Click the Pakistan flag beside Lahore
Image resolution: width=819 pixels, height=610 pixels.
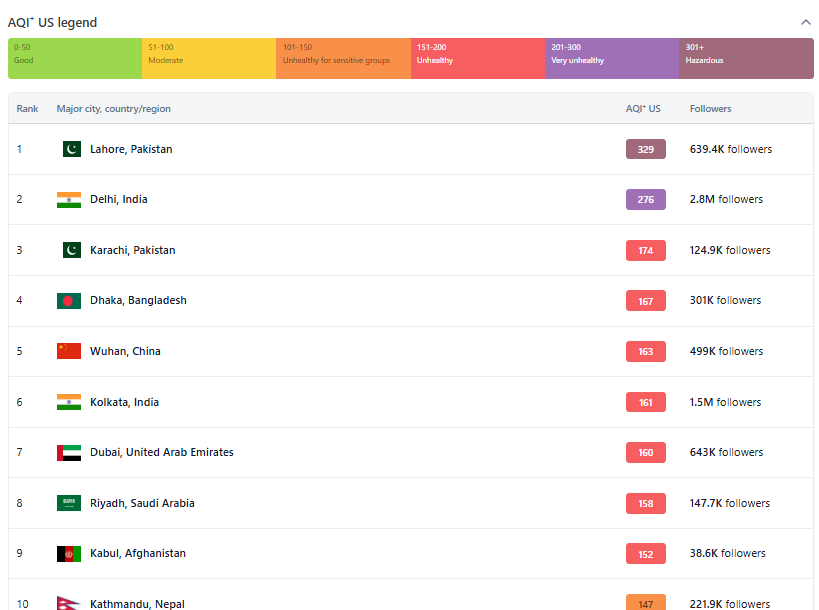pos(71,149)
